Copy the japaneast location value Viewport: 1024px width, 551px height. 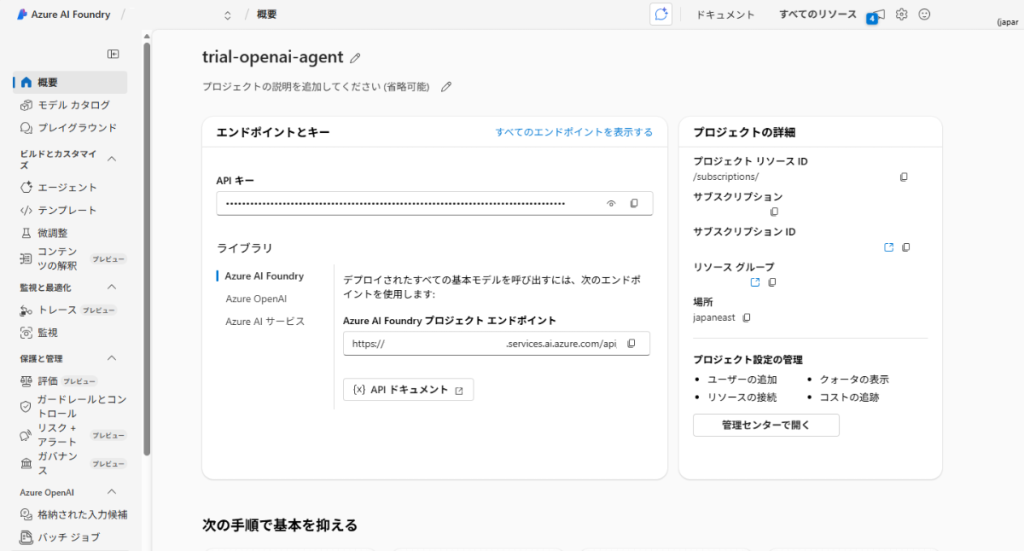tap(747, 317)
